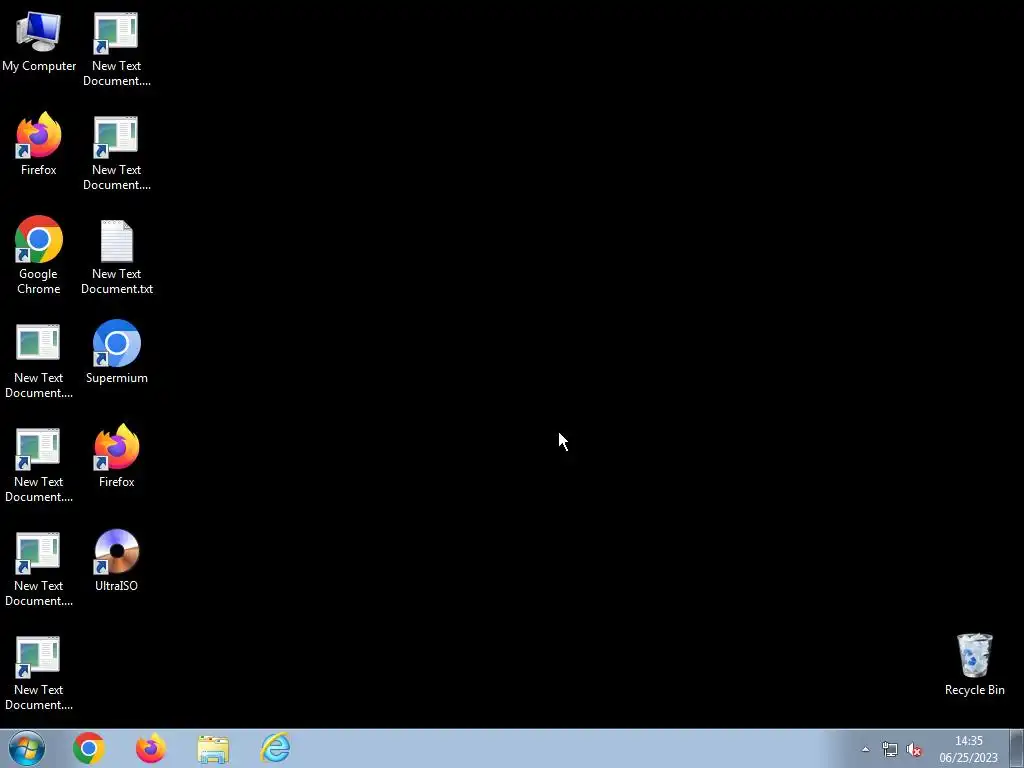
Task: Select the Recycle Bin icon
Action: [974, 664]
